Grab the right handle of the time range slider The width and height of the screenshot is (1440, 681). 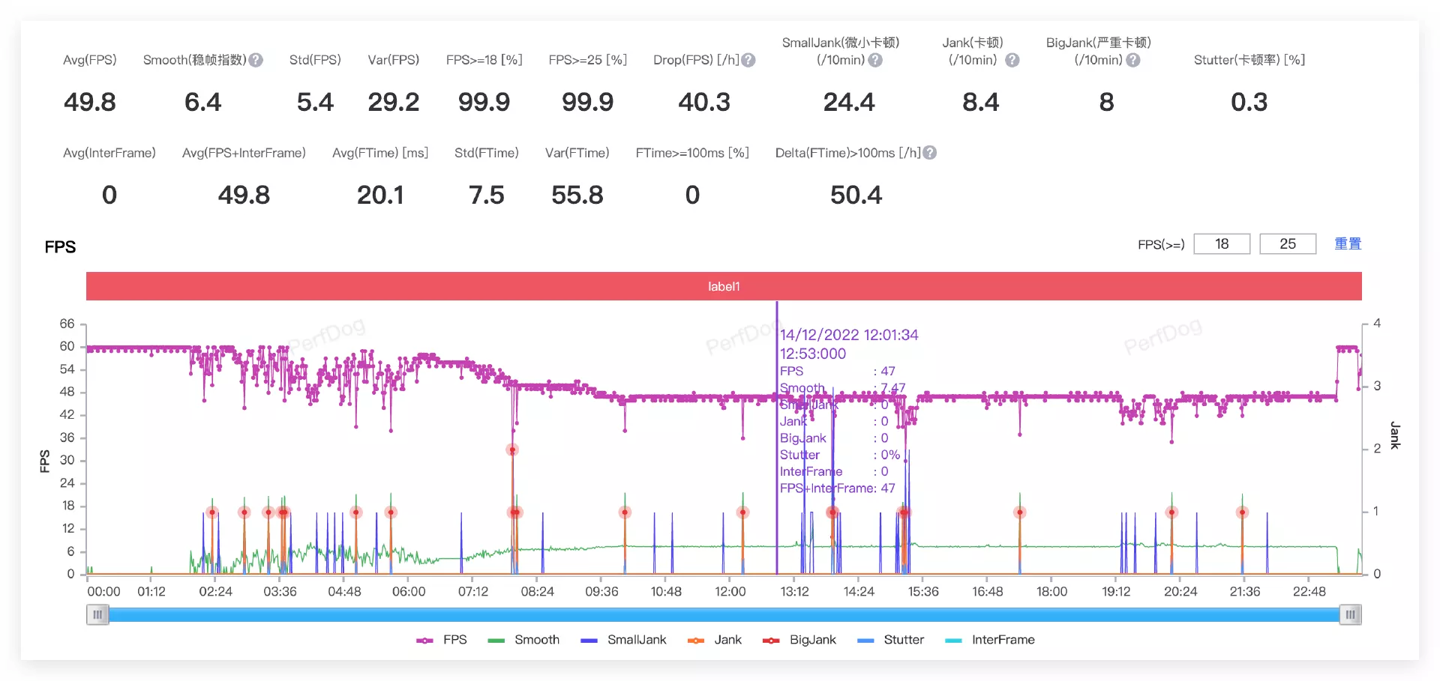pos(1351,615)
